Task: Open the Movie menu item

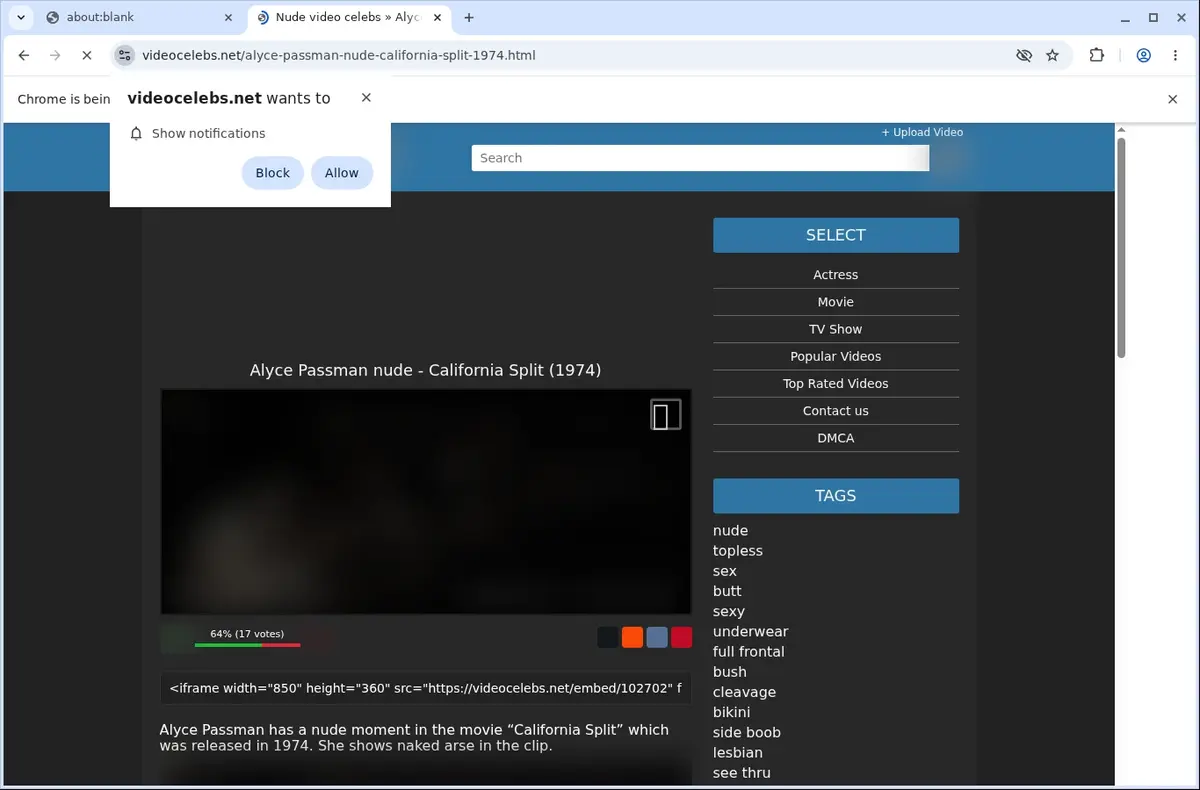Action: [x=836, y=302]
